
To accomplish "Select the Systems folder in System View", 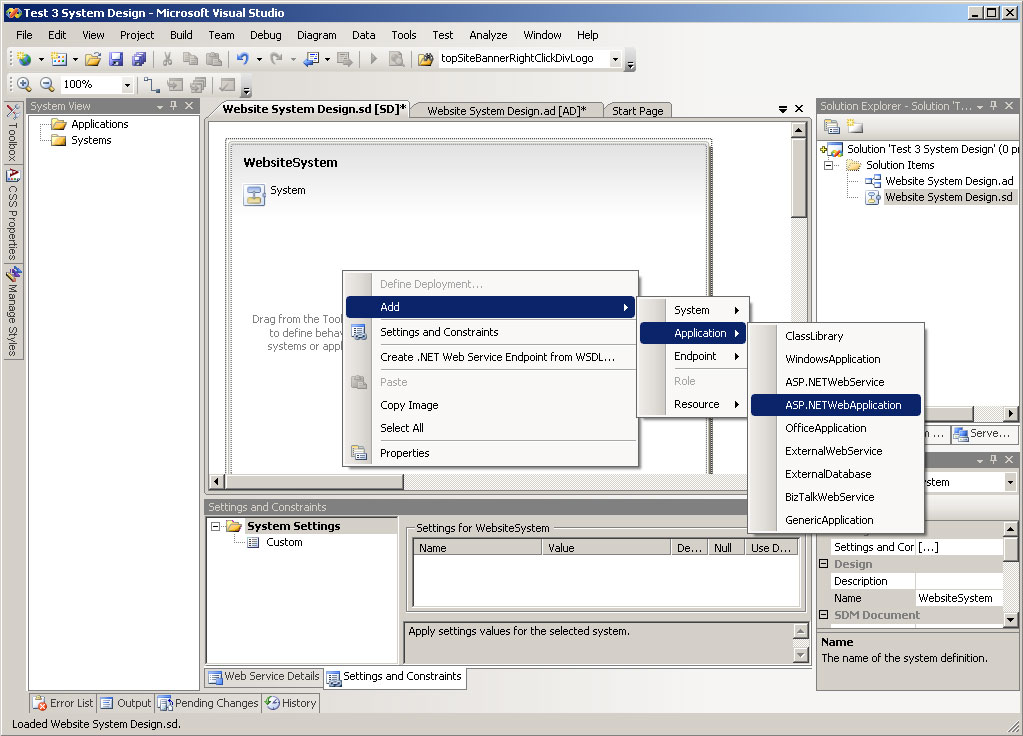I will (82, 140).
